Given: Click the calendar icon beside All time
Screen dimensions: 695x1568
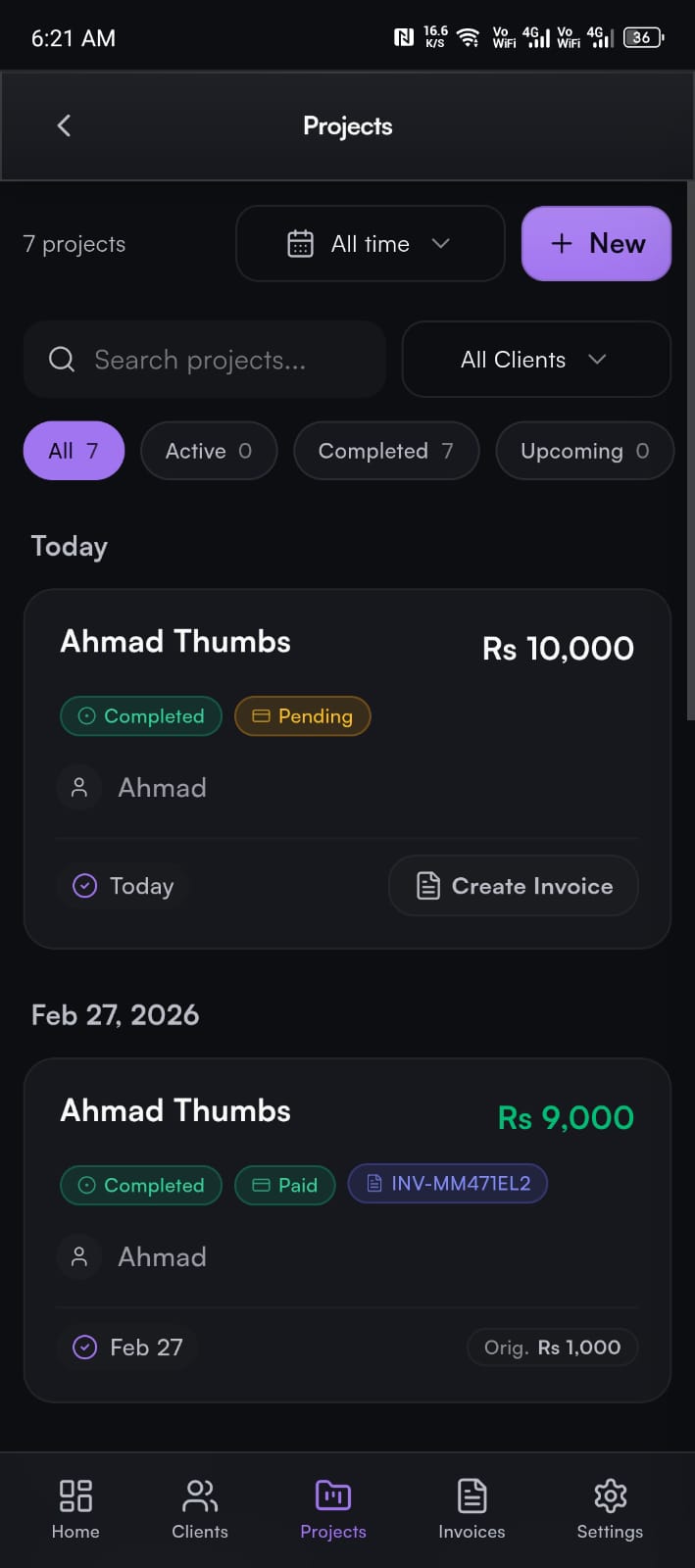Looking at the screenshot, I should (x=300, y=244).
